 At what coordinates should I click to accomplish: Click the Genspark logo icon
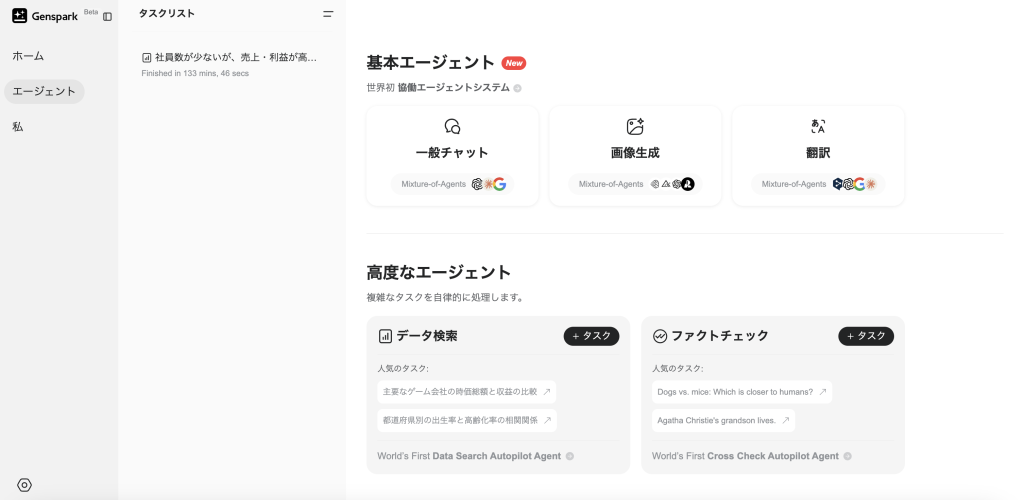[x=19, y=16]
